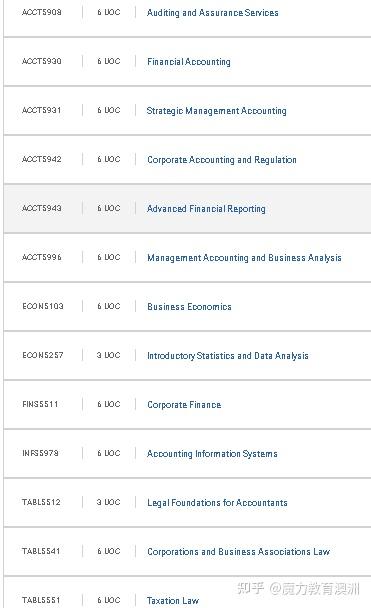The height and width of the screenshot is (608, 371).
Task: Open Financial Accounting course link
Action: [189, 62]
